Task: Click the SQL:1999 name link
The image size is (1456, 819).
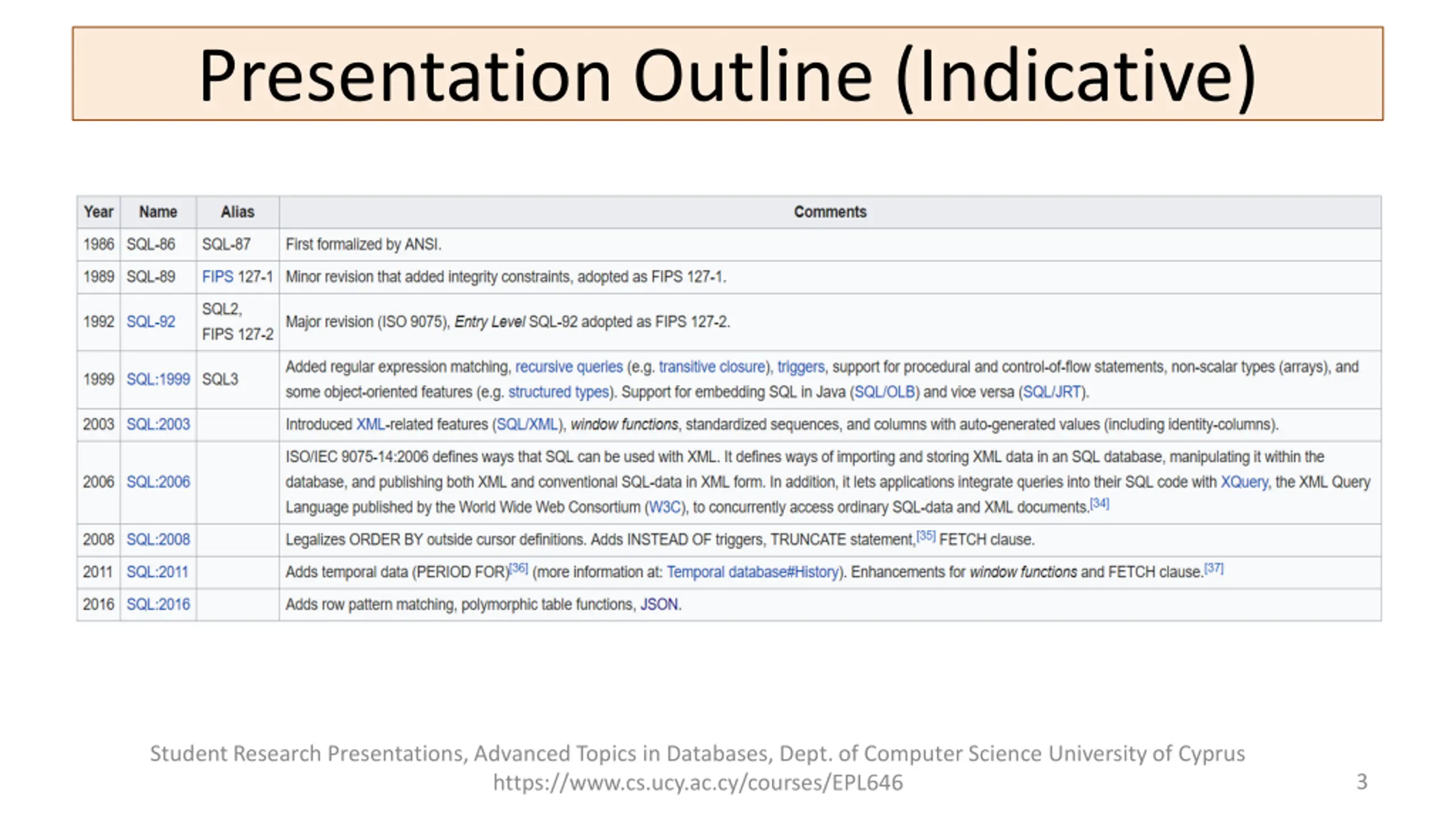Action: [158, 379]
